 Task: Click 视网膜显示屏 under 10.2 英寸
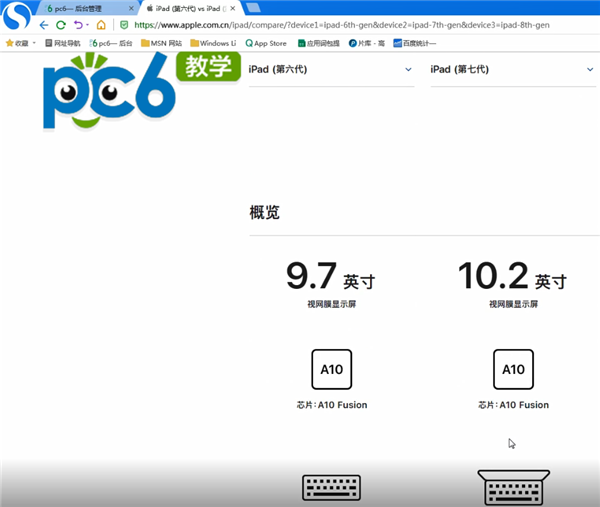(x=514, y=304)
